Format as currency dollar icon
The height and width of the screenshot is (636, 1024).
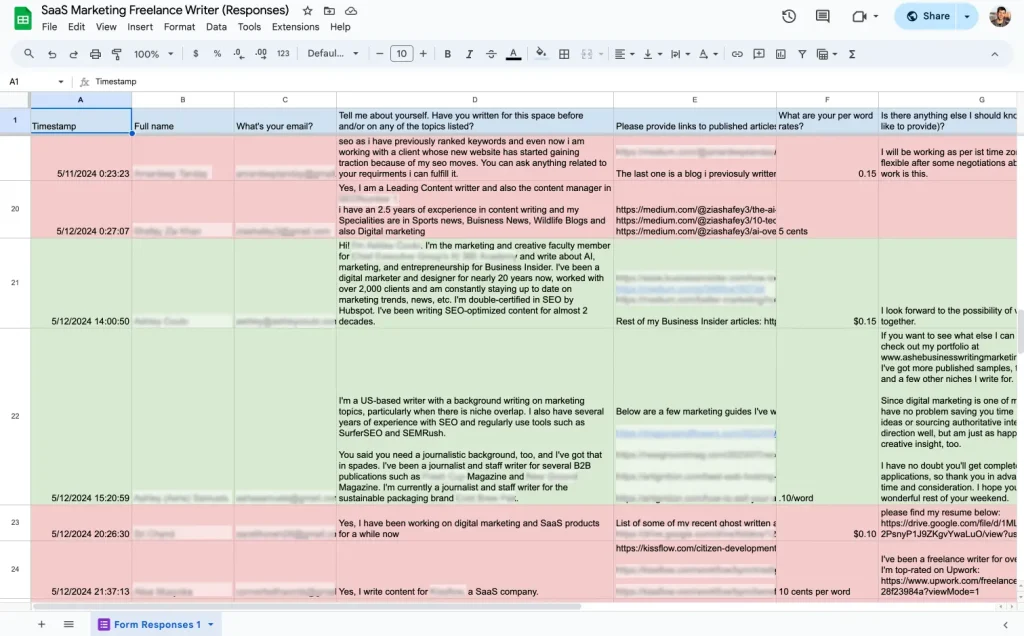[195, 54]
